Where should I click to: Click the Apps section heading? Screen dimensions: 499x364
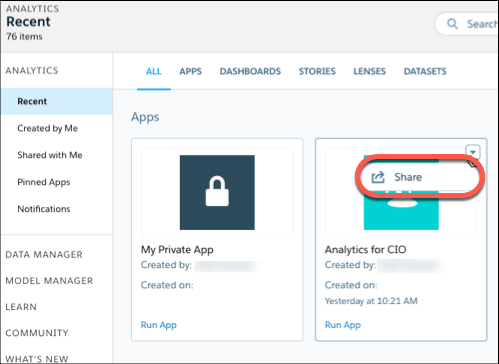tap(145, 117)
